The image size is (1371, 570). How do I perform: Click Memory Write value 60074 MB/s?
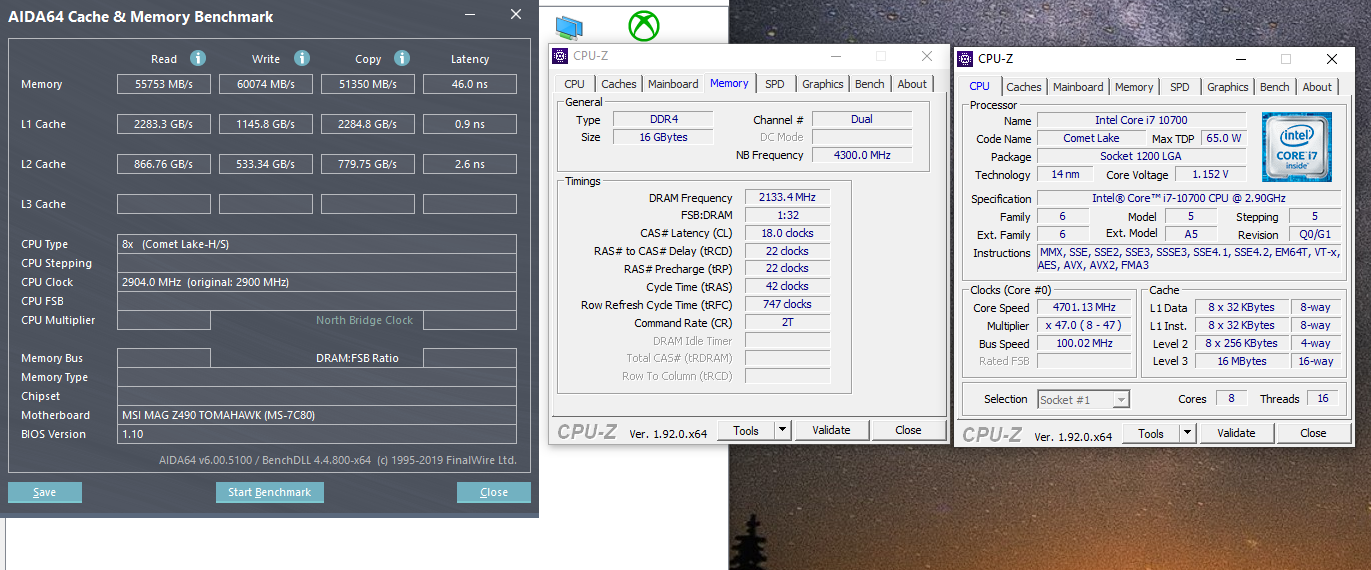[x=266, y=84]
